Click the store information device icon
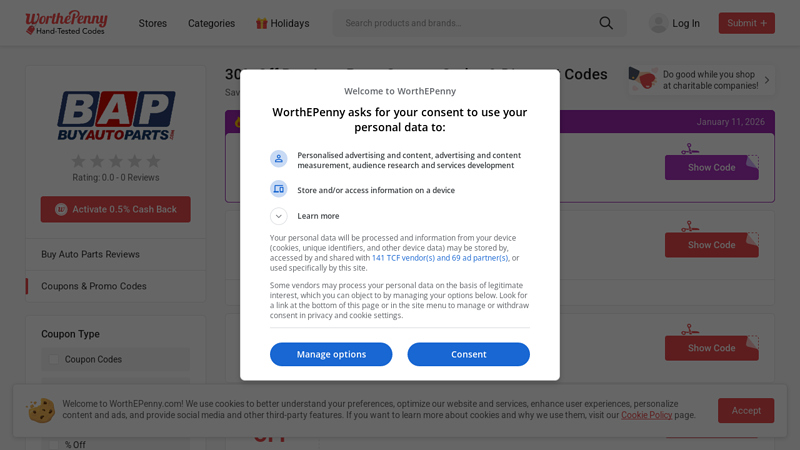Image resolution: width=800 pixels, height=450 pixels. pos(279,189)
